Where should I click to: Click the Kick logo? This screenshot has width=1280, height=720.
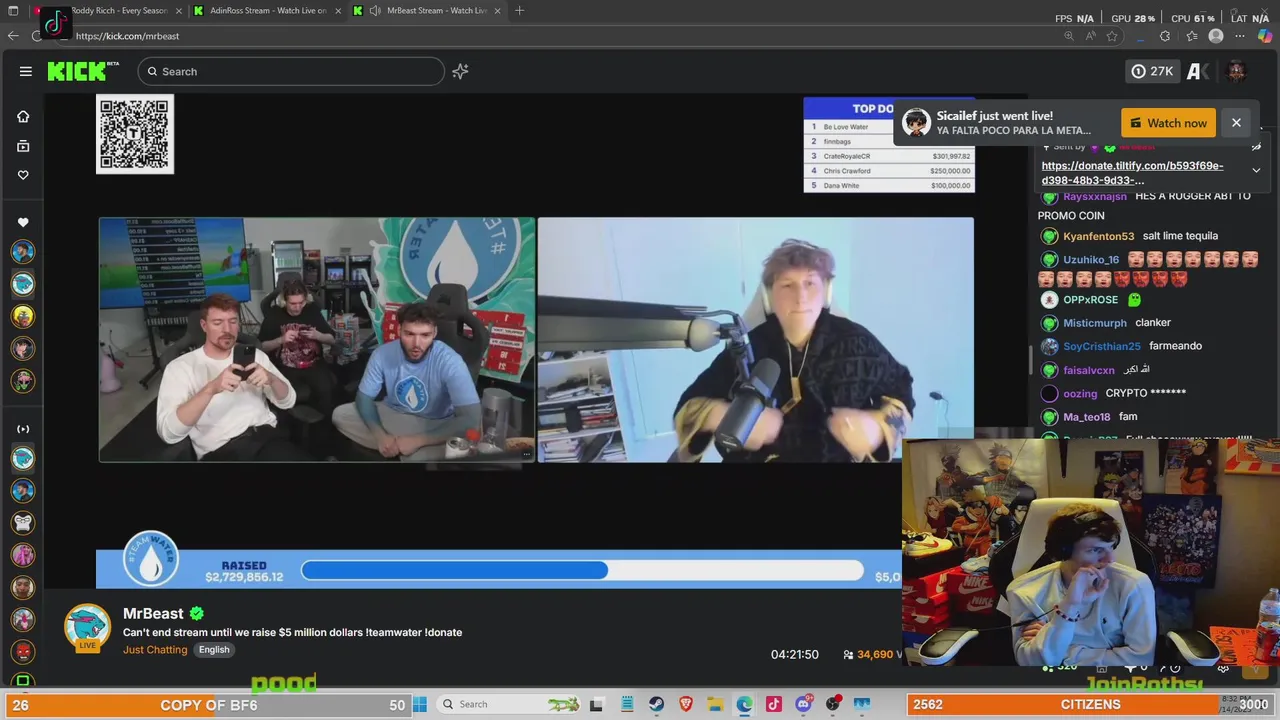tap(83, 71)
